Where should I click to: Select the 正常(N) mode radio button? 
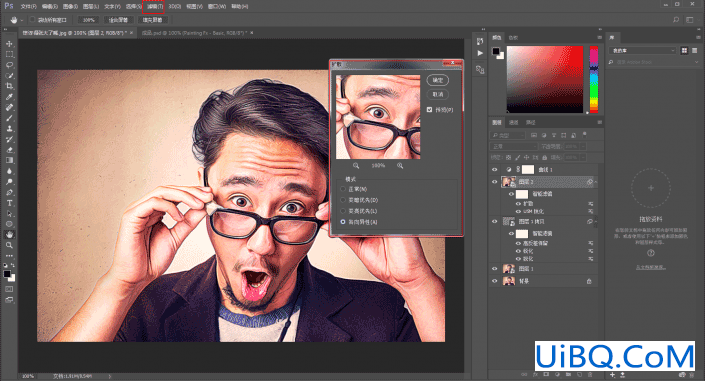(x=343, y=189)
